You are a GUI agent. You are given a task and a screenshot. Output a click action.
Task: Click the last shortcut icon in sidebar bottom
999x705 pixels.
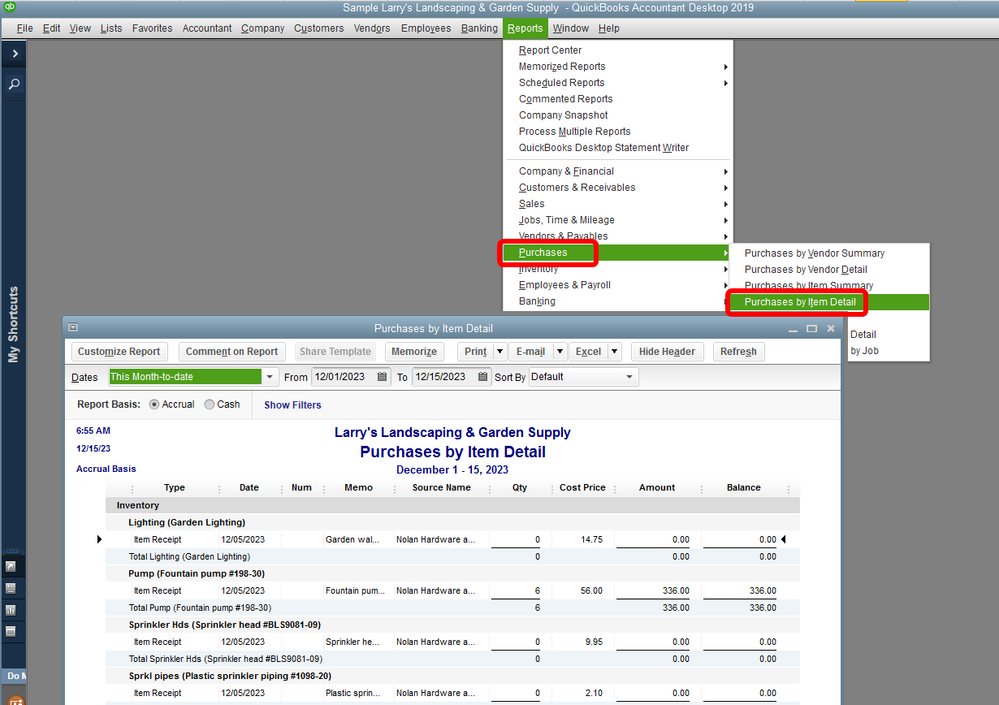pyautogui.click(x=11, y=631)
